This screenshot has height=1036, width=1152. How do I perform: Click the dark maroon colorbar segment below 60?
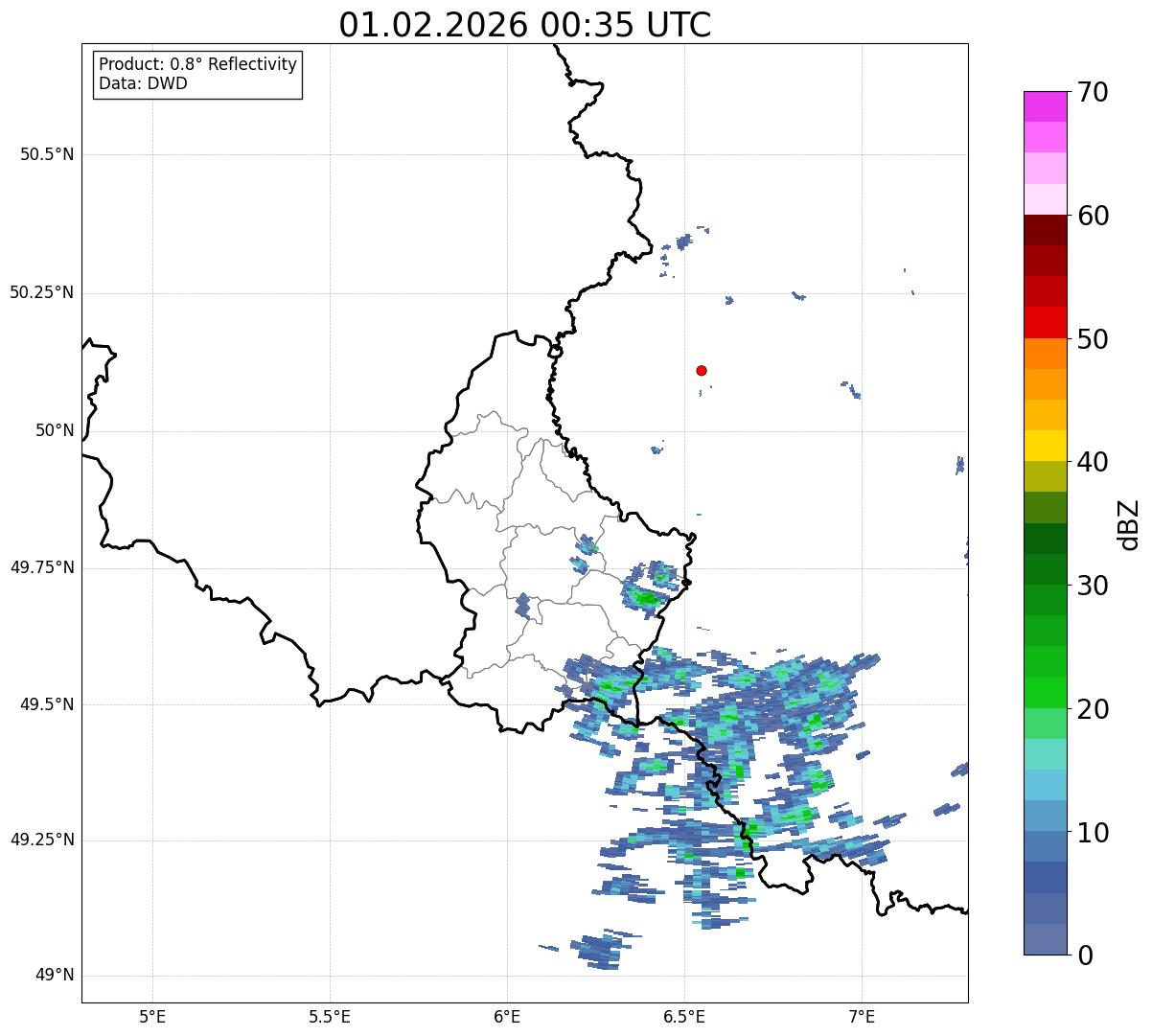pyautogui.click(x=1045, y=230)
